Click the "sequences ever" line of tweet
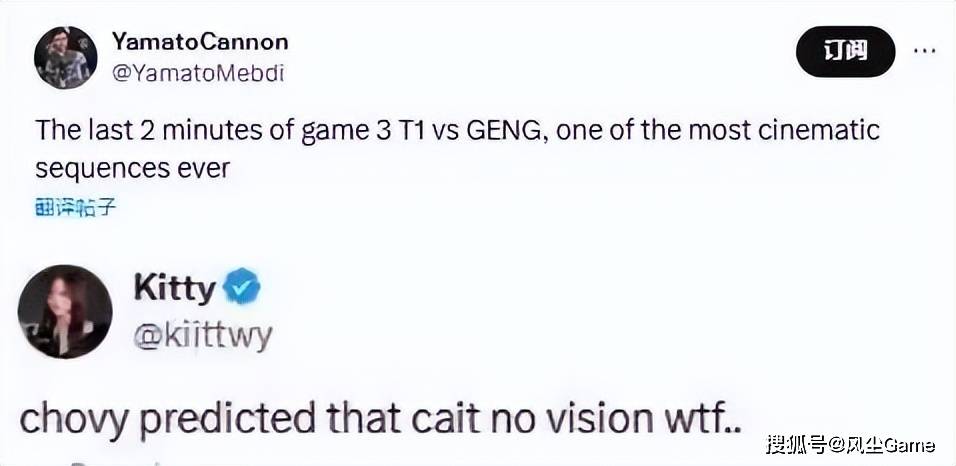This screenshot has height=466, width=956. pyautogui.click(x=132, y=168)
